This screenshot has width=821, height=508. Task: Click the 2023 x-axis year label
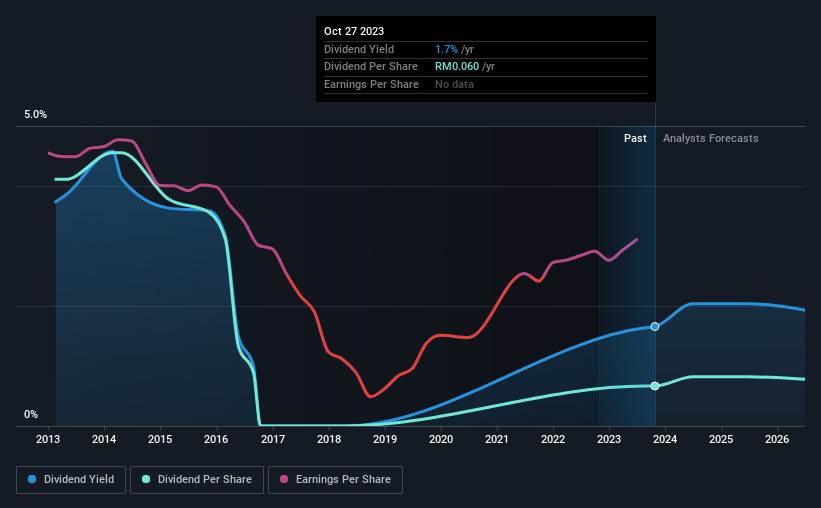(x=609, y=439)
